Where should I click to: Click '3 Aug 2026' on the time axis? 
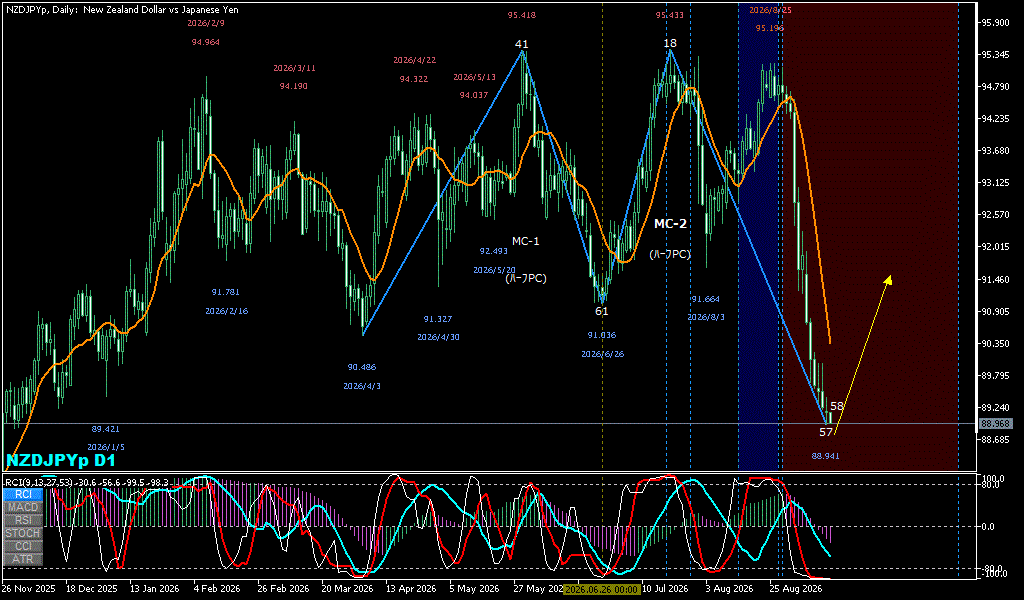729,589
